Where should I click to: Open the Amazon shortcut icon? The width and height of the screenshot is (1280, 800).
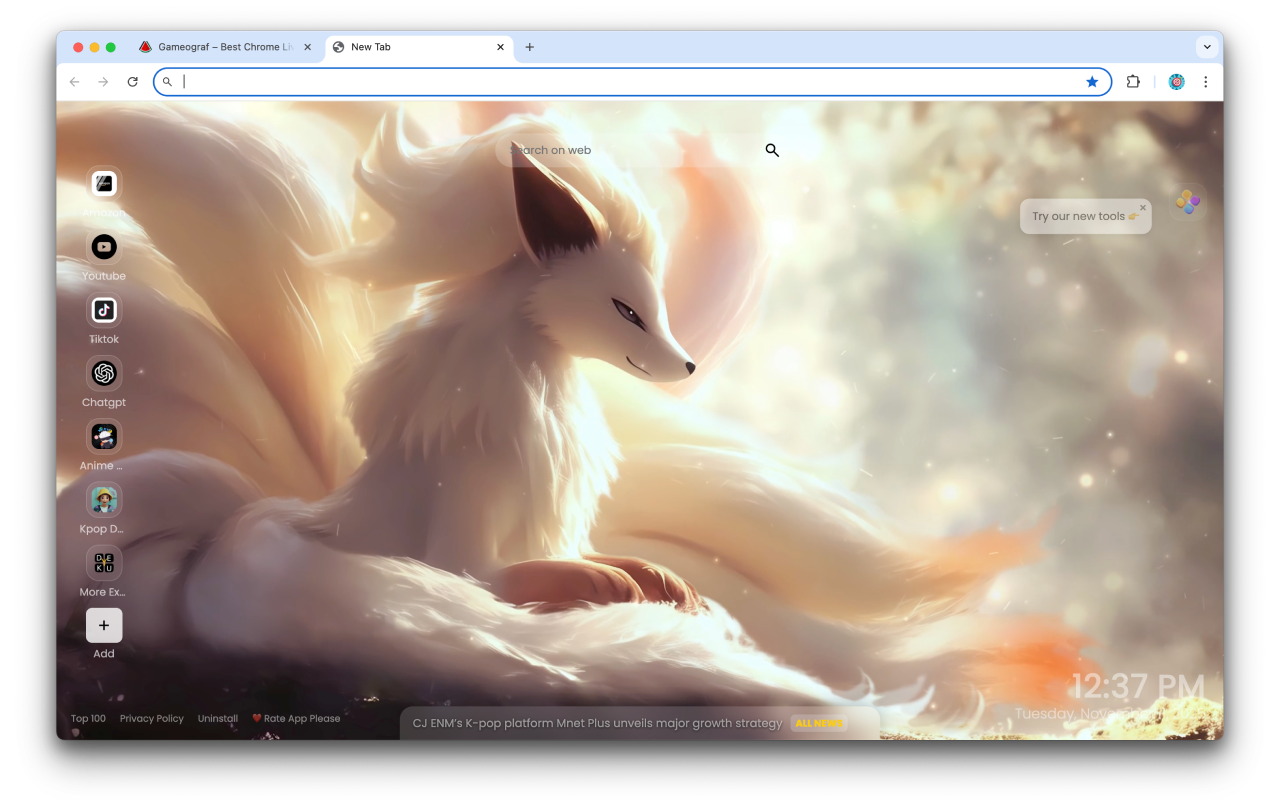(x=104, y=184)
